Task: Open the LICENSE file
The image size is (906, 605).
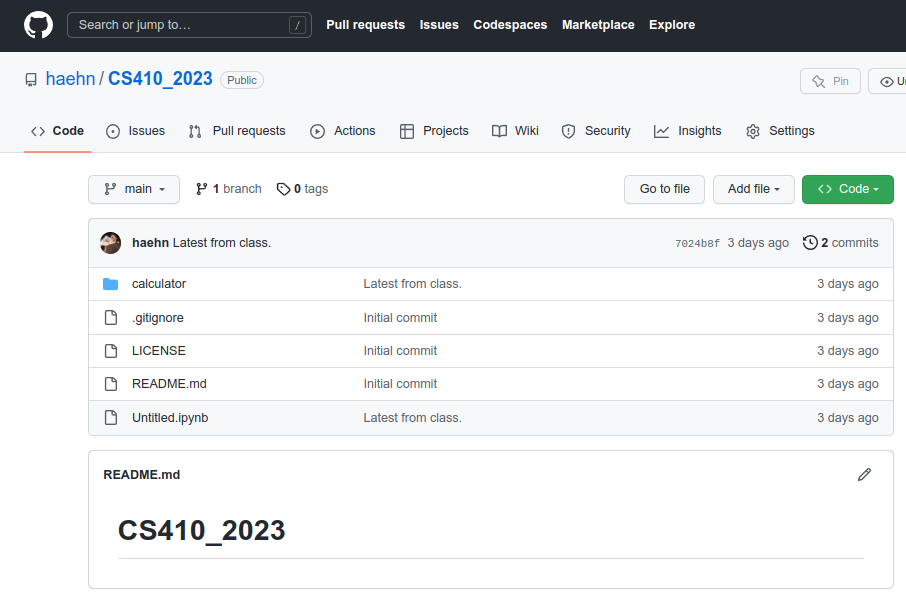Action: (159, 351)
